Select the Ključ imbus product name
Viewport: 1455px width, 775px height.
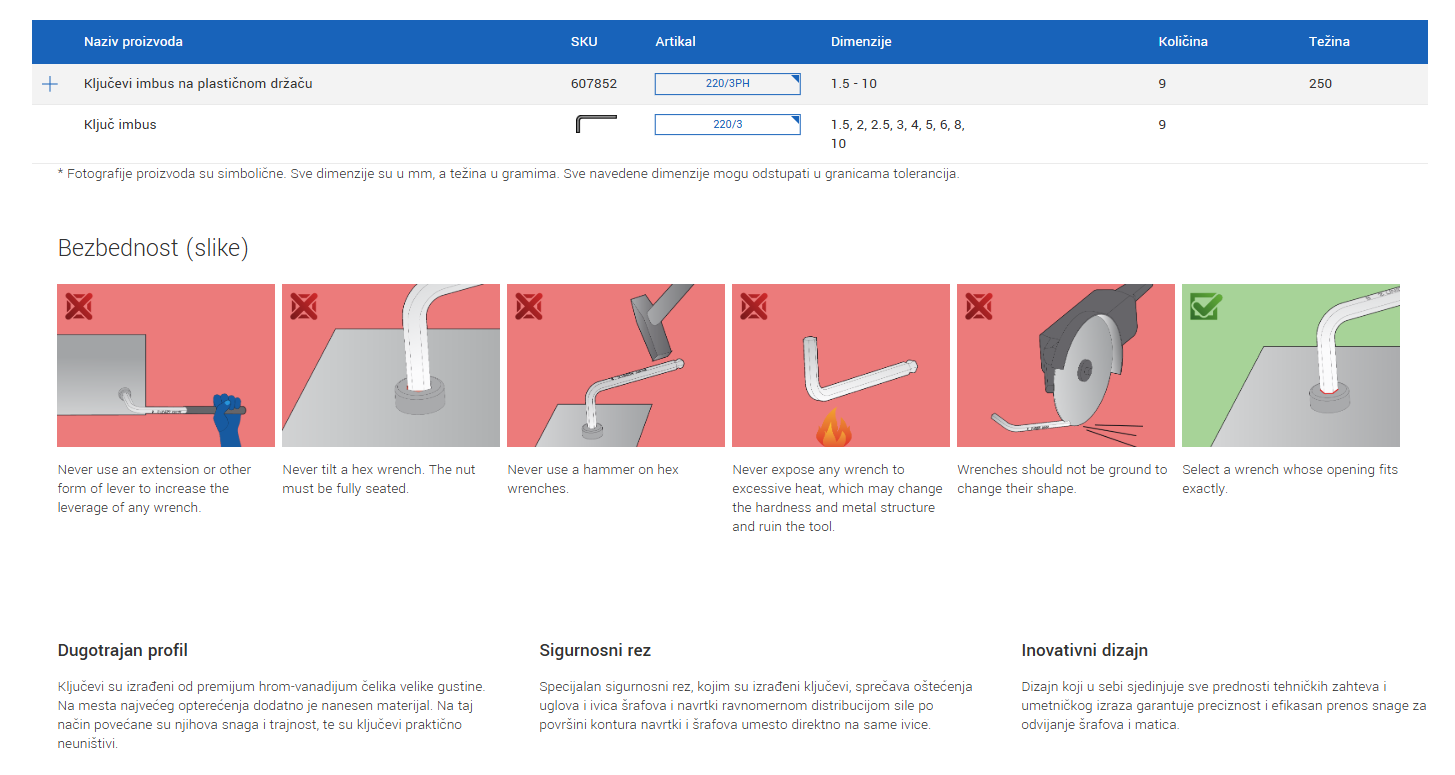tap(120, 125)
